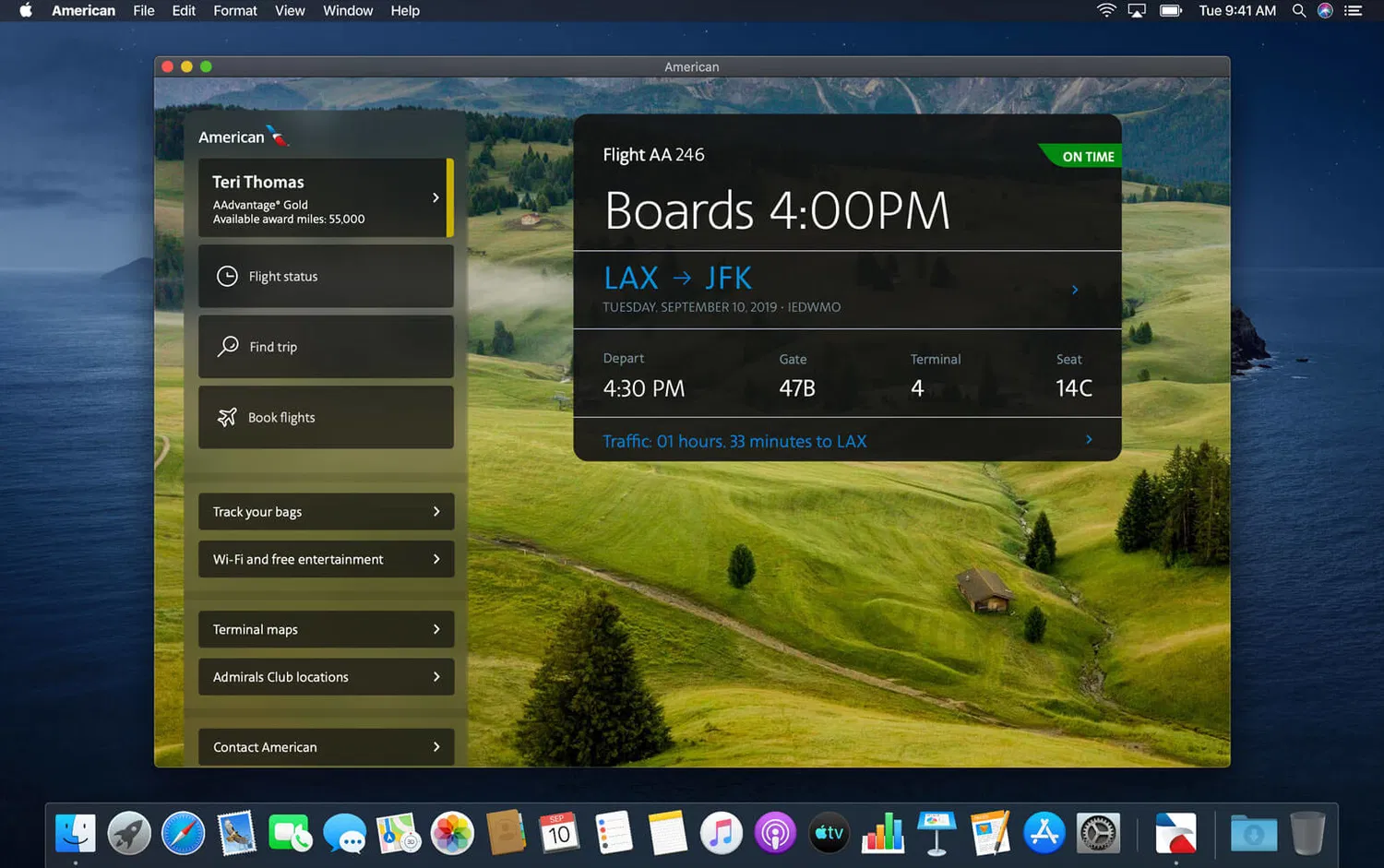
Task: Click the American Airlines logo in the sidebar
Action: point(243,137)
